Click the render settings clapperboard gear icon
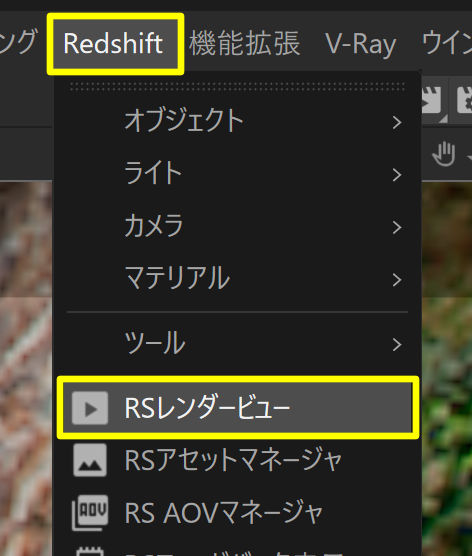Image resolution: width=472 pixels, height=556 pixels. (465, 100)
